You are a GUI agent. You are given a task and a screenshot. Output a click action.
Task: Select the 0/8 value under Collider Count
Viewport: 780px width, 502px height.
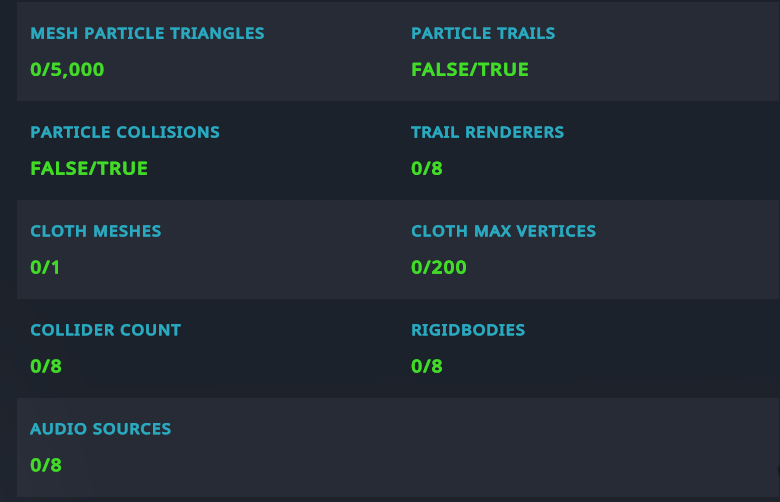[46, 367]
